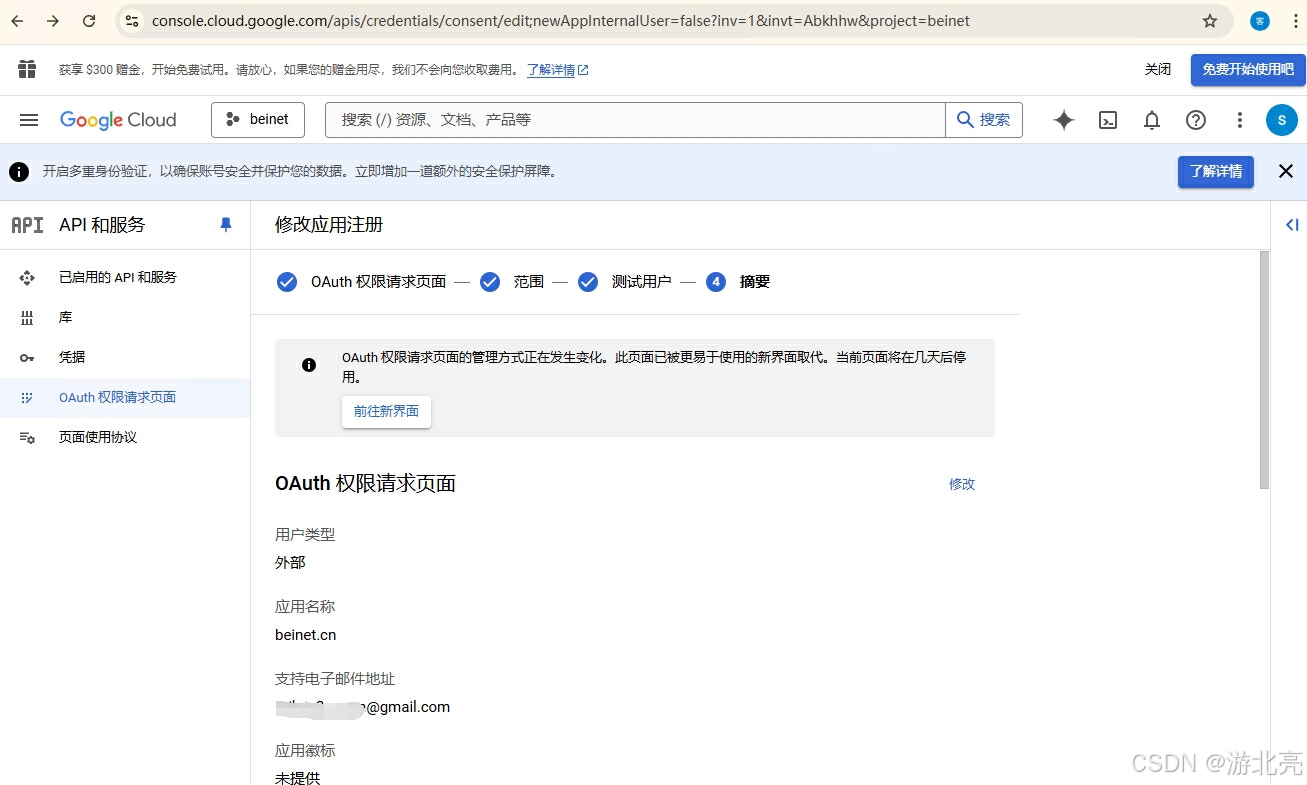1307x785 pixels.
Task: Click the blue 了解详情 button
Action: coord(1216,171)
